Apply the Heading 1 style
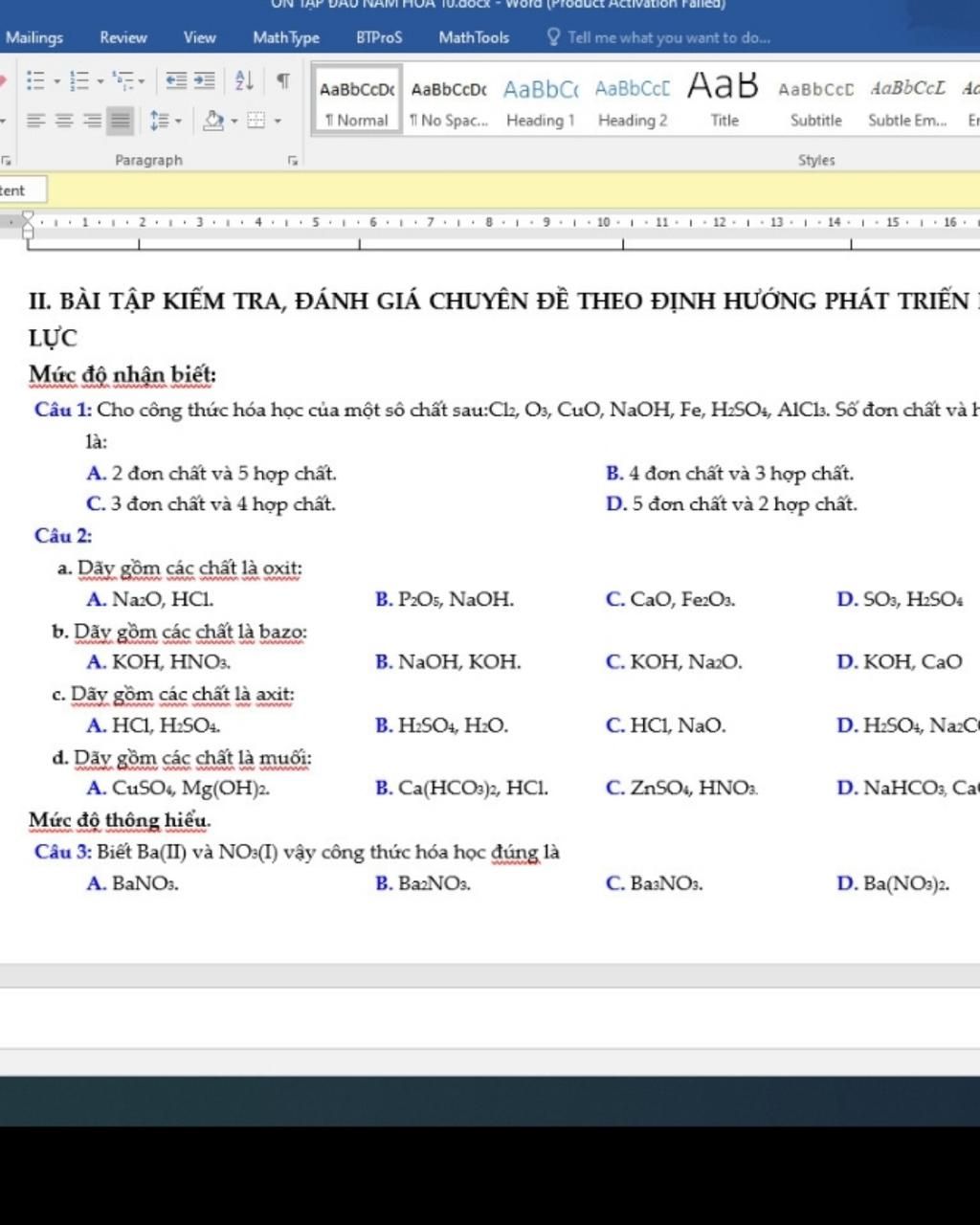Image resolution: width=980 pixels, height=1225 pixels. [x=541, y=100]
